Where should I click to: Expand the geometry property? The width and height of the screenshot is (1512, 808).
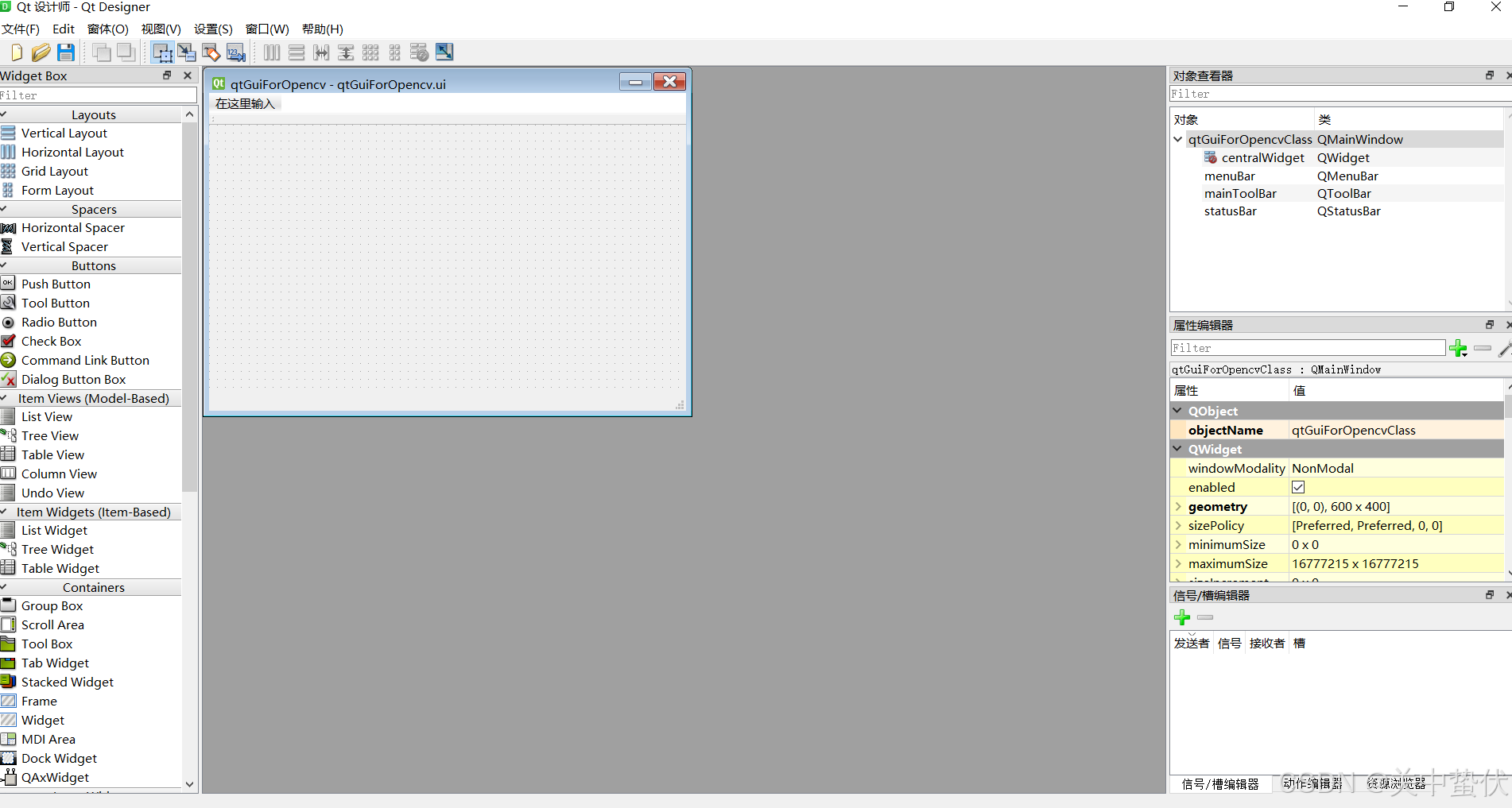1177,506
